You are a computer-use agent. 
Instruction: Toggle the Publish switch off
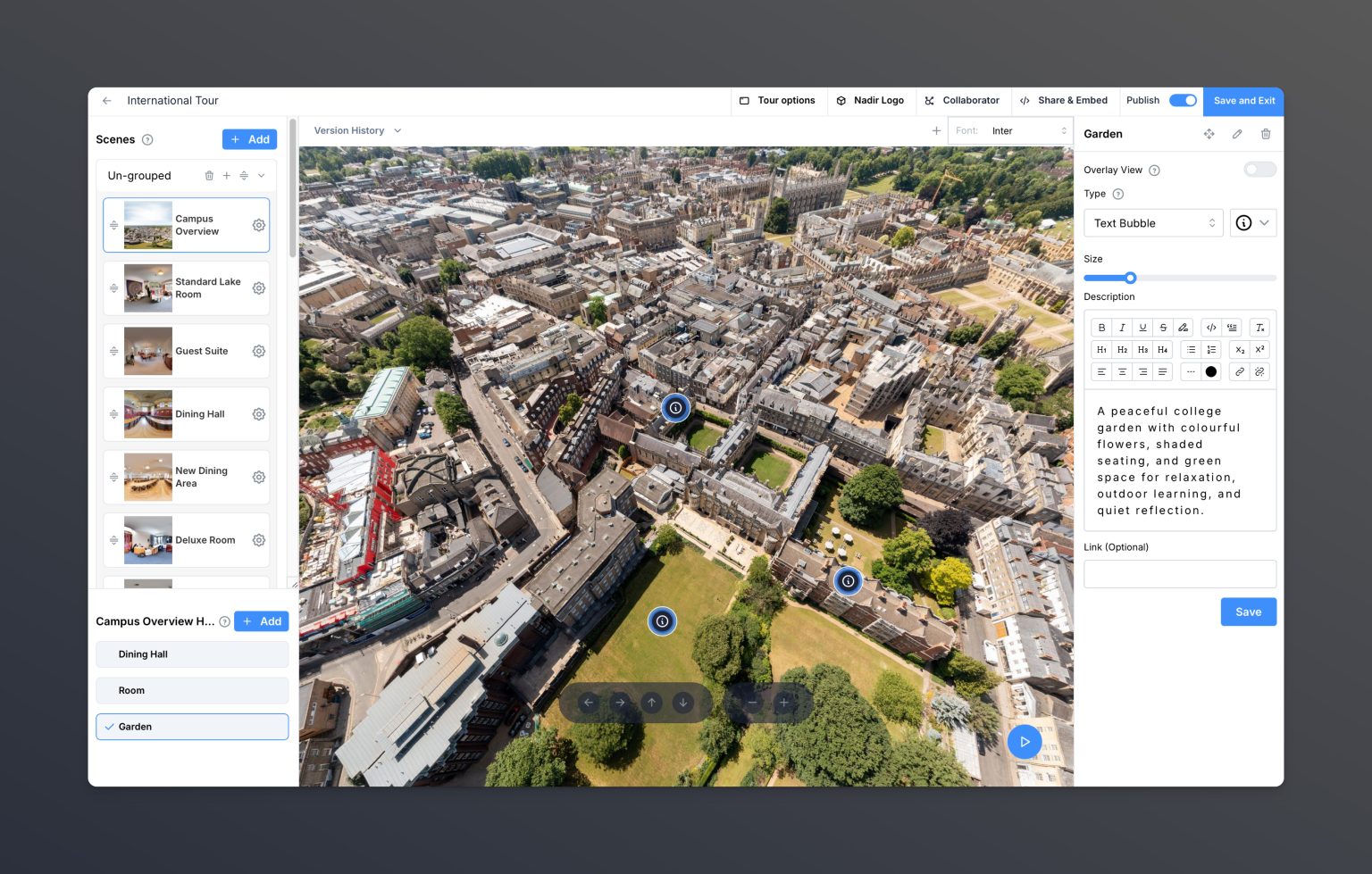click(1183, 101)
